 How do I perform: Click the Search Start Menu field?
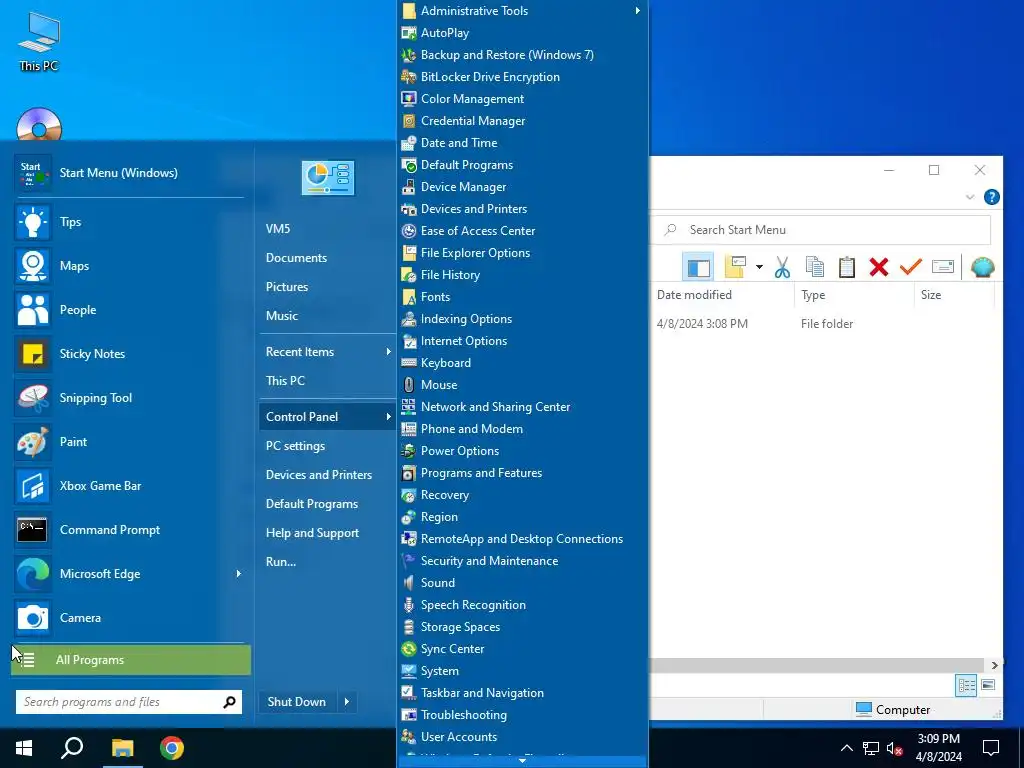tap(822, 230)
